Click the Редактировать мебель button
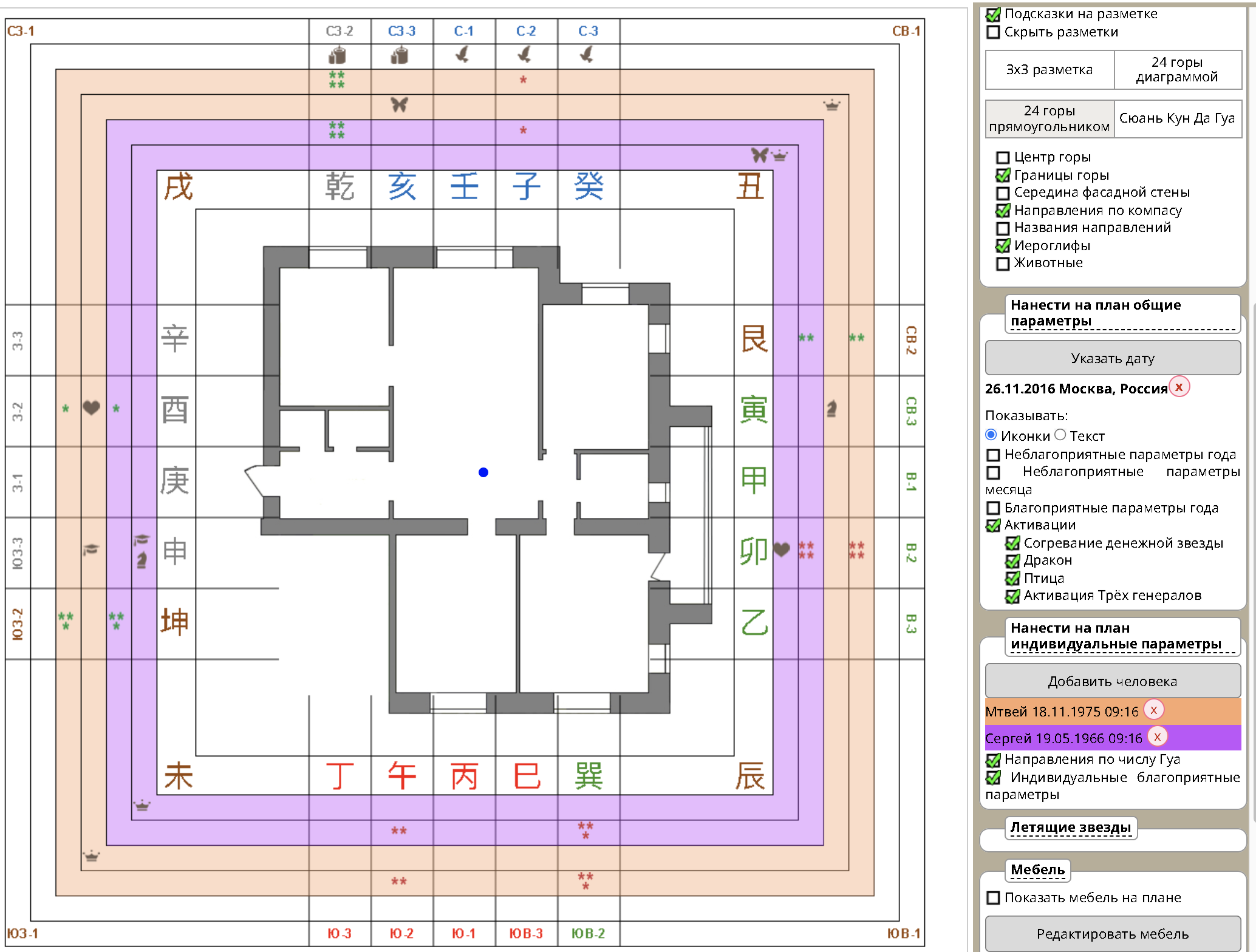Viewport: 1256px width, 952px height. coord(1113,934)
